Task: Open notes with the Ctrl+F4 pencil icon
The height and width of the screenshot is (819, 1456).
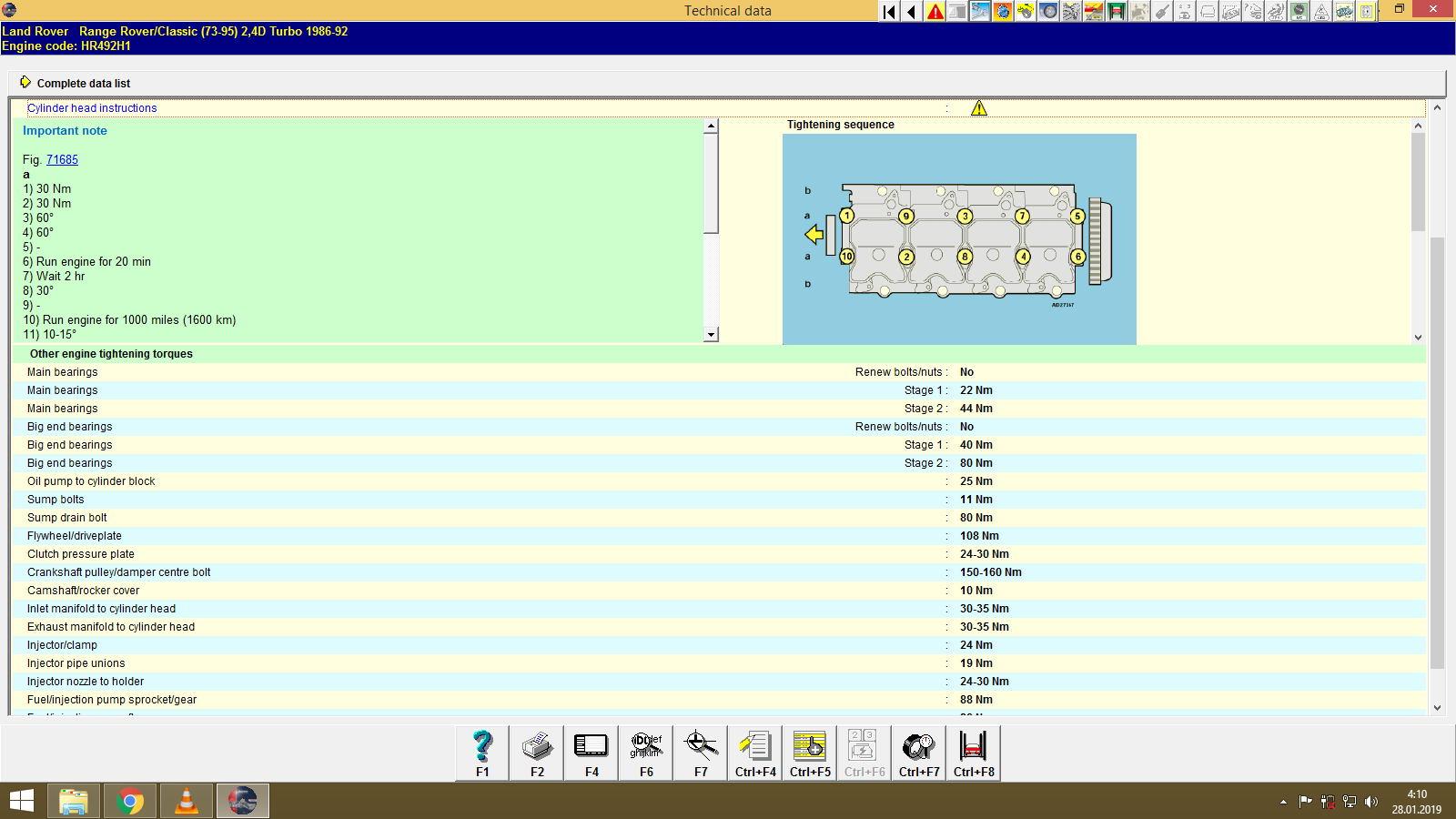Action: point(754,753)
